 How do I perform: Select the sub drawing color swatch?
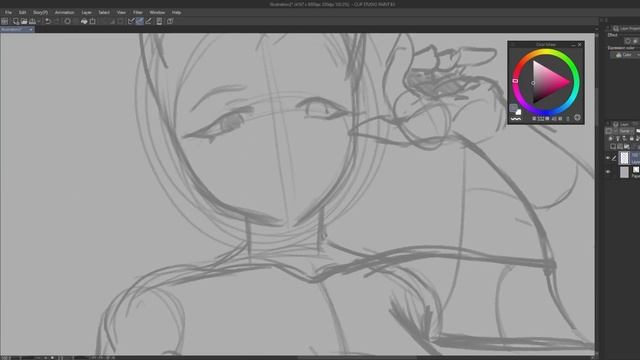coord(518,112)
